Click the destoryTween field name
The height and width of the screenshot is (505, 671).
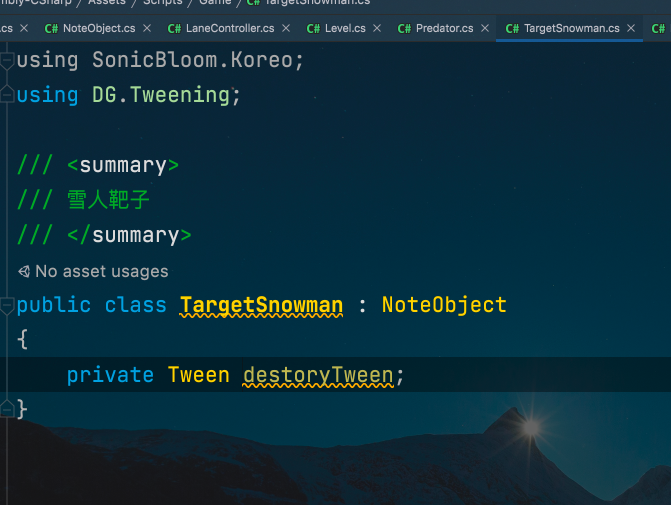tap(318, 376)
